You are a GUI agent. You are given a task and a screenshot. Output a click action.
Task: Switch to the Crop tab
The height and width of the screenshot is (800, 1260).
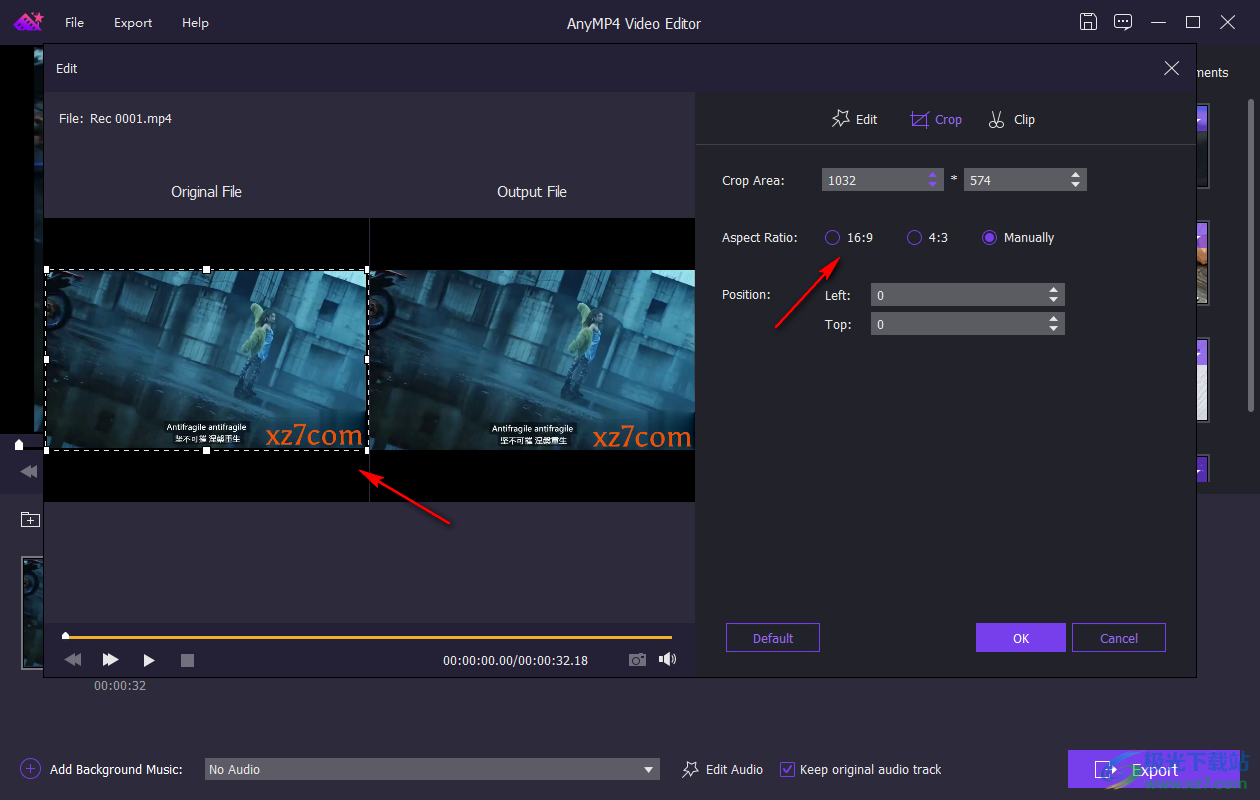coord(936,119)
